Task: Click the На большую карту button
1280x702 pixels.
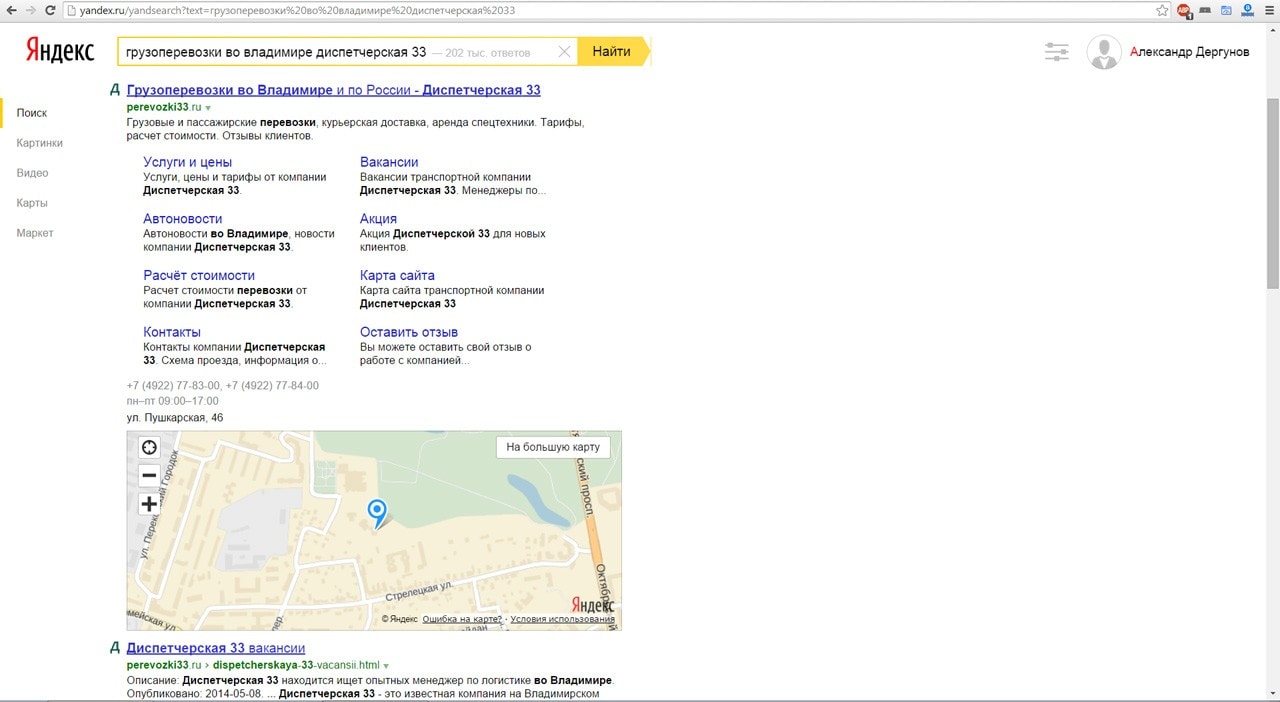Action: [x=553, y=447]
